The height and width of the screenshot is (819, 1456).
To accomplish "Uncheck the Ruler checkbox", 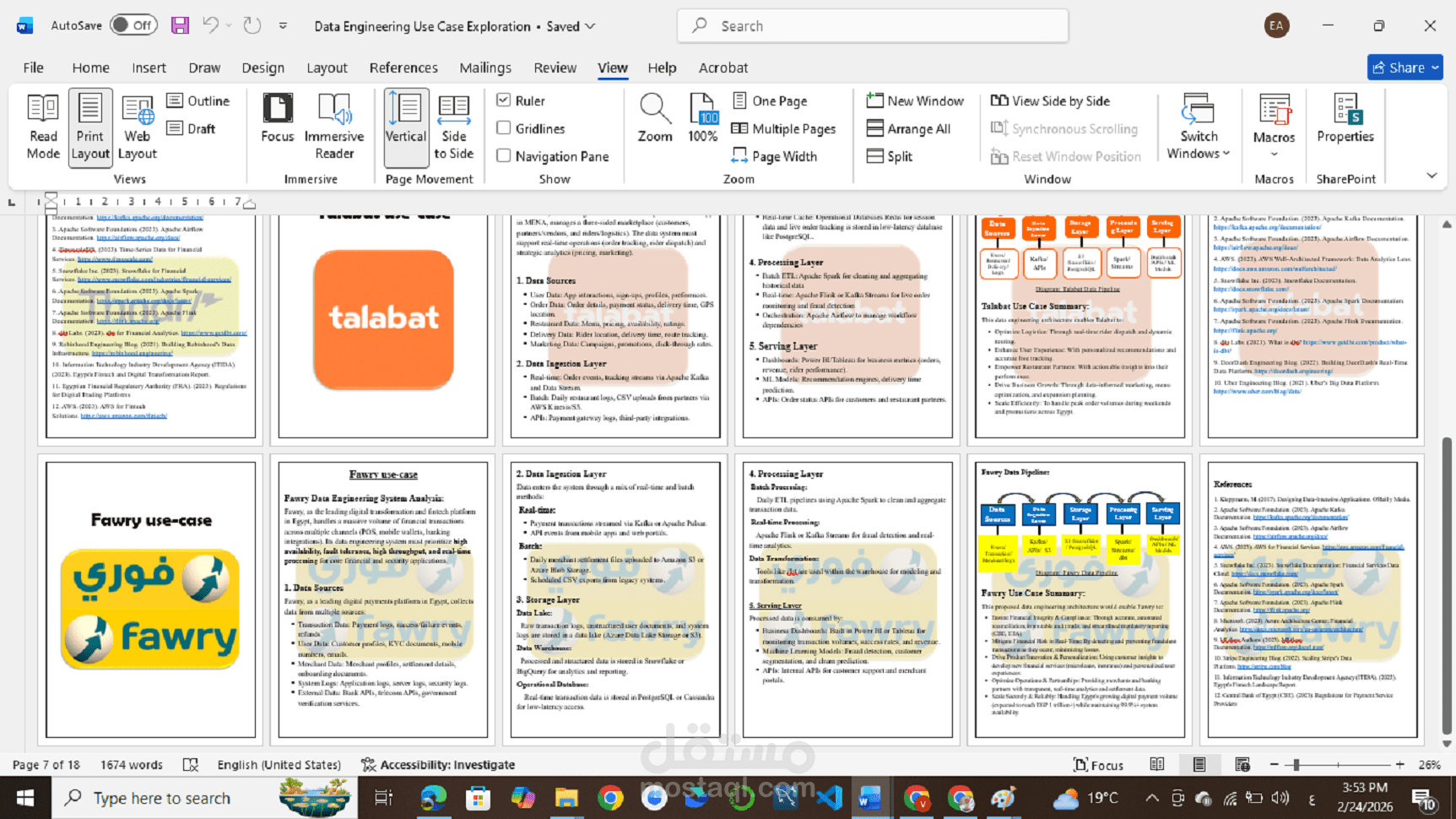I will (x=504, y=100).
